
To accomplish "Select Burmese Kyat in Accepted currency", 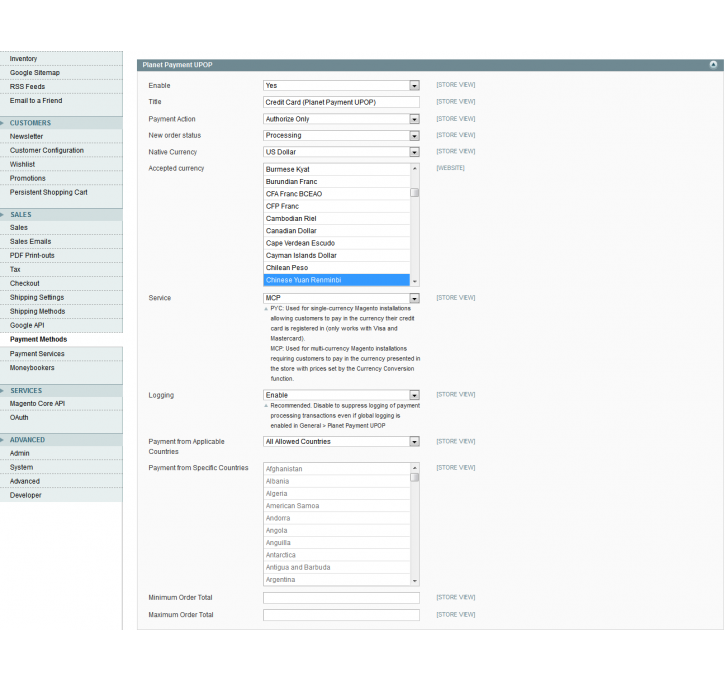I will pyautogui.click(x=337, y=169).
